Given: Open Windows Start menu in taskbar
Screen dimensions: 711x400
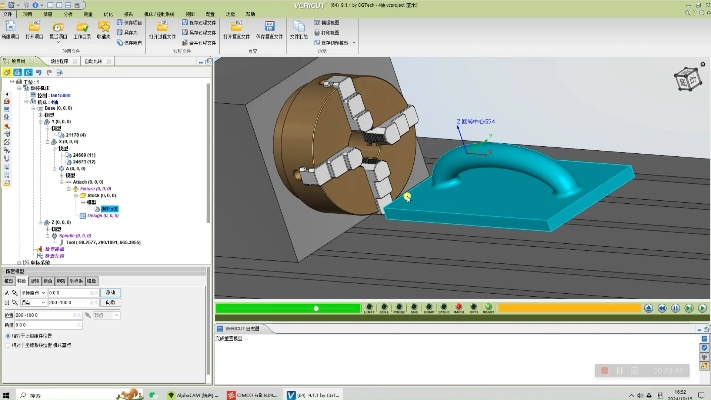Looking at the screenshot, I should click(8, 394).
